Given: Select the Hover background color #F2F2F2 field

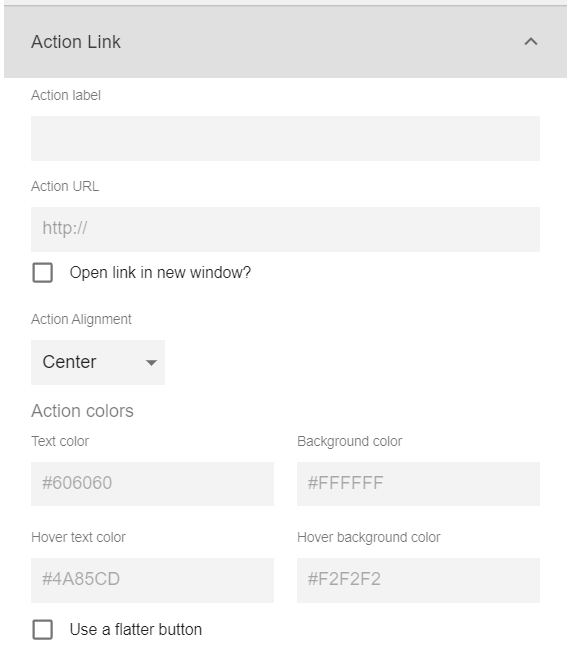Looking at the screenshot, I should coord(418,580).
